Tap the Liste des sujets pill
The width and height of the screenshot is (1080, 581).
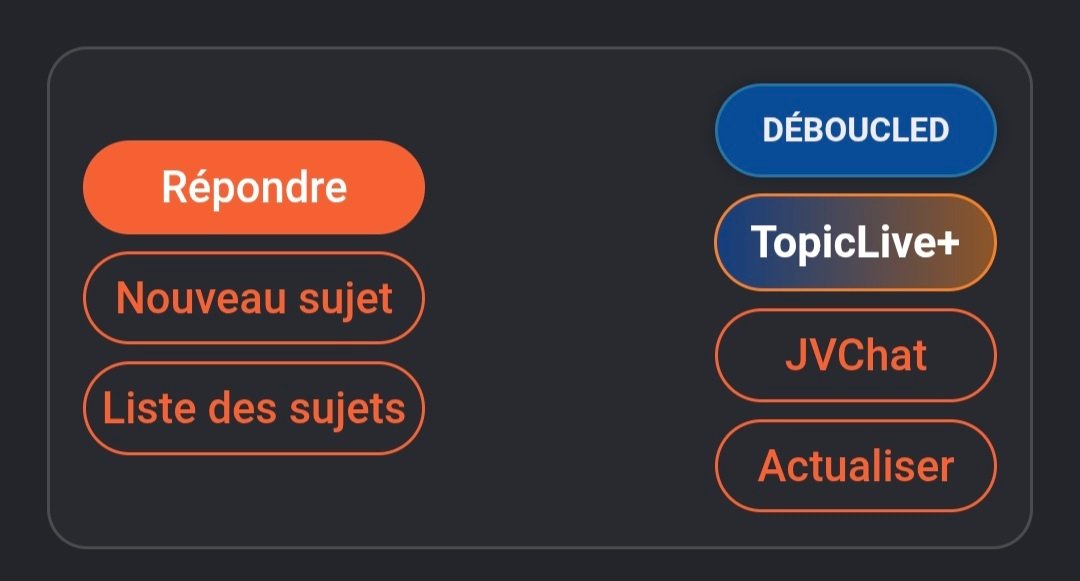pos(254,408)
